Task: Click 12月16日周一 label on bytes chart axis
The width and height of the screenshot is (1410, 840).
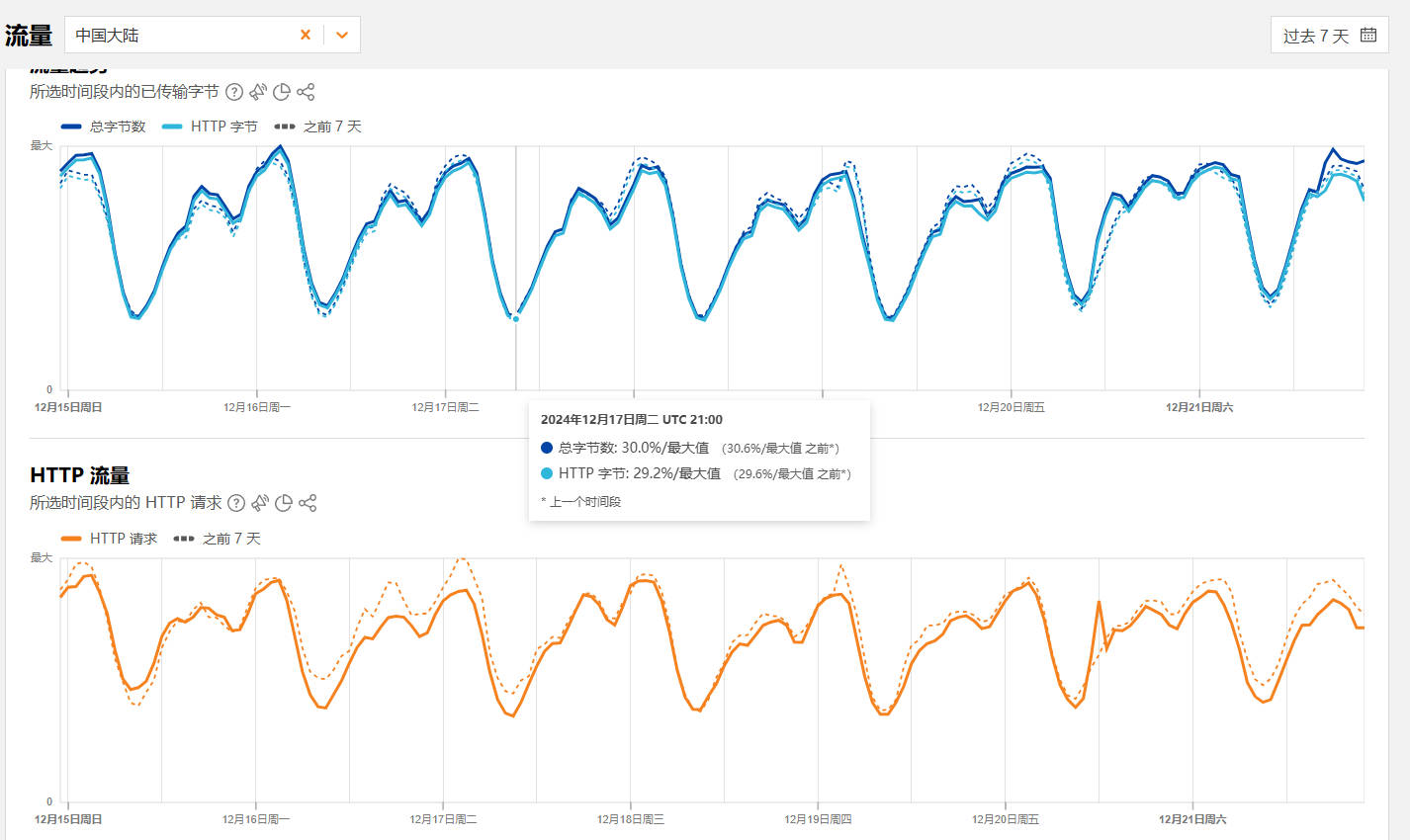Action: (257, 407)
